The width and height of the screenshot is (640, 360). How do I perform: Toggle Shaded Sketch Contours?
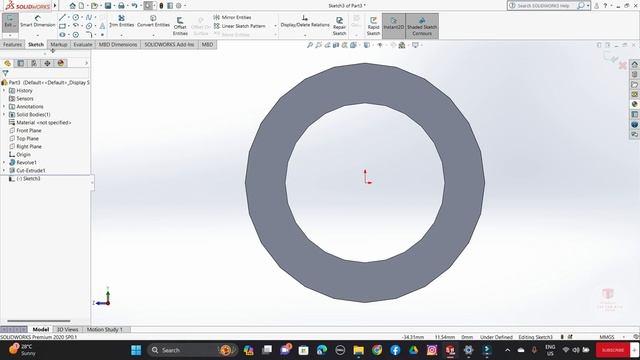422,26
